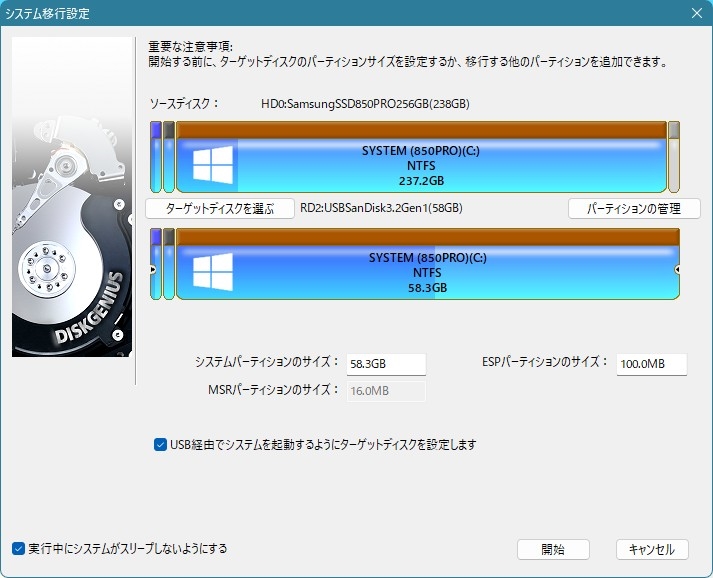Select the second small MSR partition on source disk

click(x=169, y=157)
